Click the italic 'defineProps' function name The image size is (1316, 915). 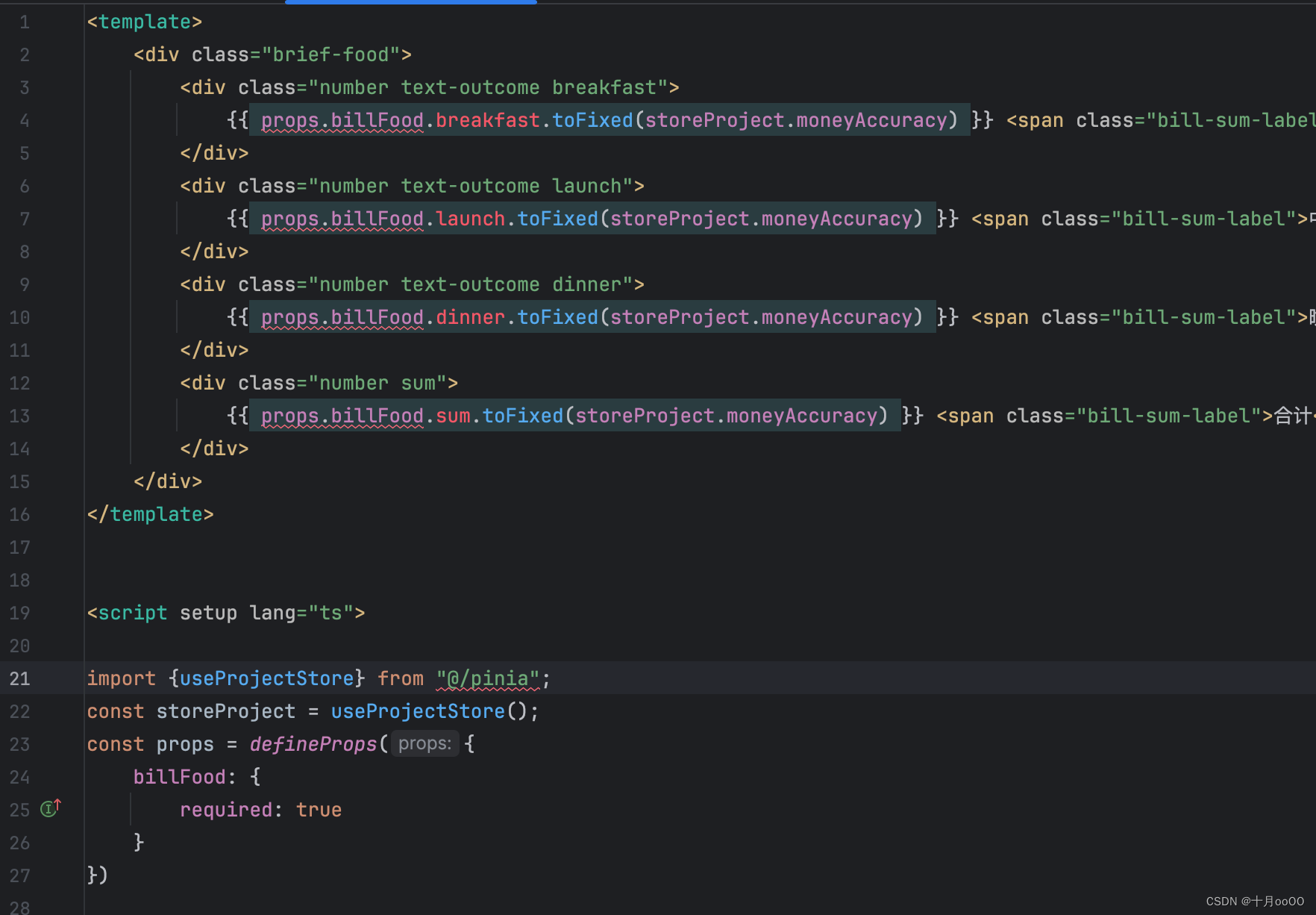(313, 744)
